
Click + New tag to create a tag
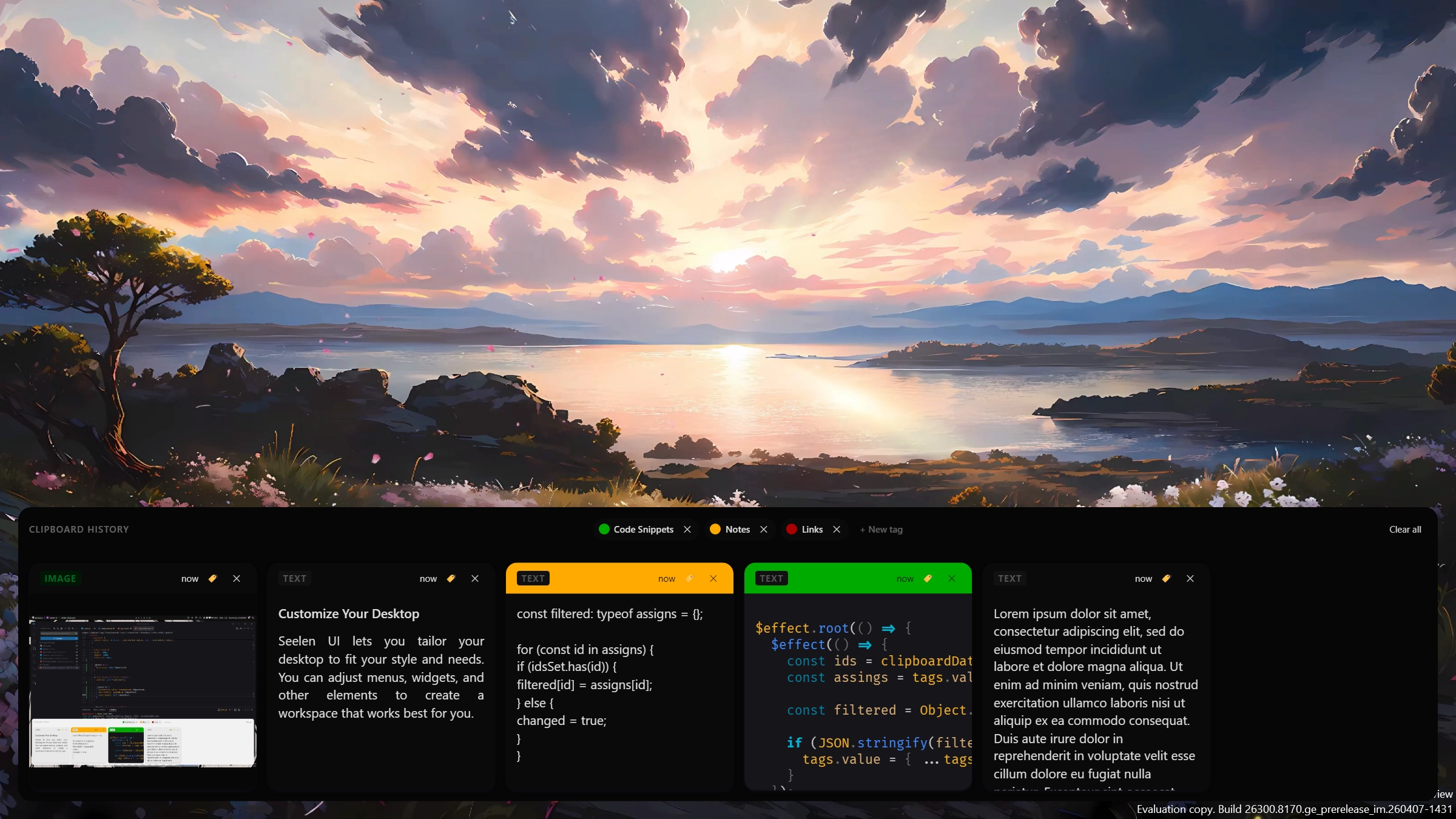(x=881, y=529)
